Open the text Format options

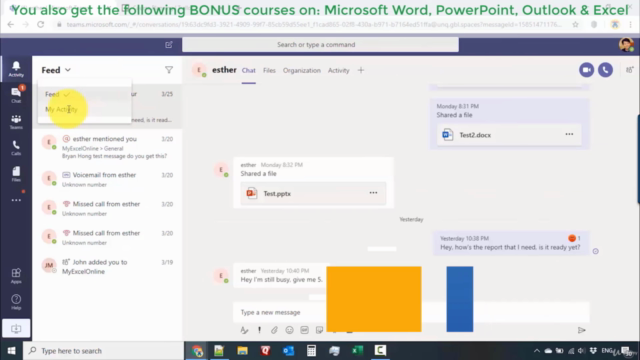tap(244, 330)
